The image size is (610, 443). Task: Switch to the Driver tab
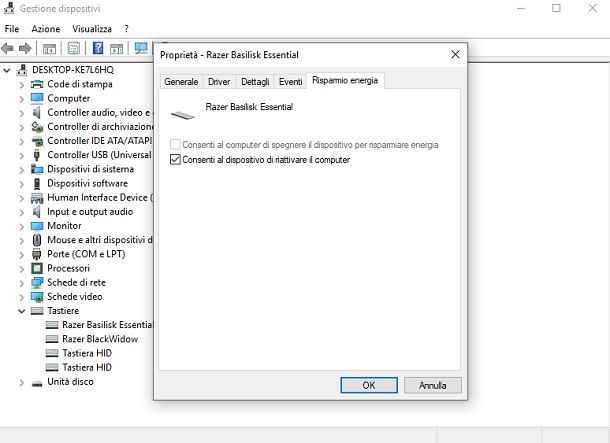[x=219, y=82]
